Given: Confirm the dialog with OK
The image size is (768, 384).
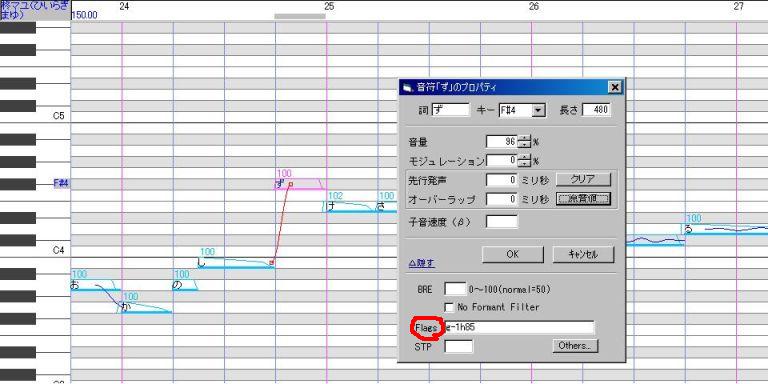Looking at the screenshot, I should pyautogui.click(x=513, y=254).
